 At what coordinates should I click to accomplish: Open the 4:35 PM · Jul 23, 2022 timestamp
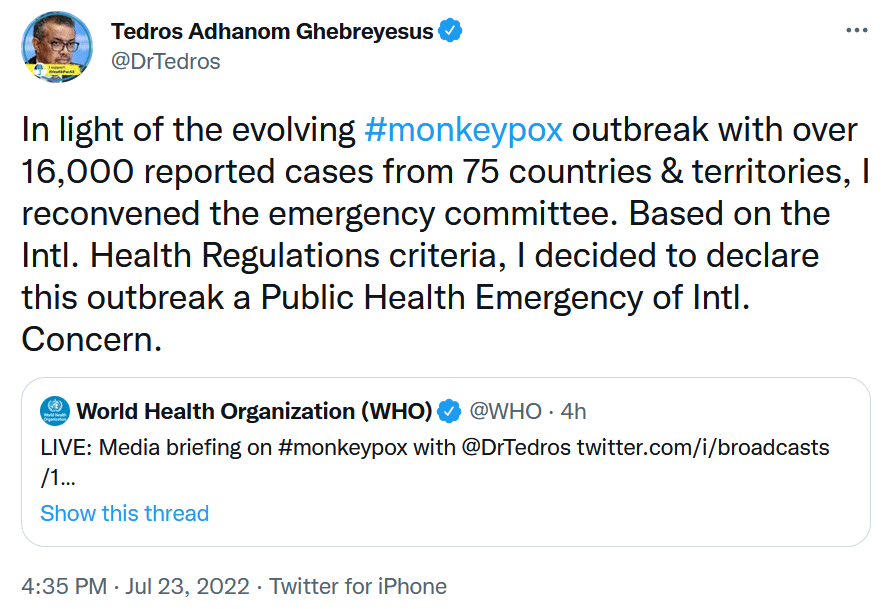[x=136, y=586]
